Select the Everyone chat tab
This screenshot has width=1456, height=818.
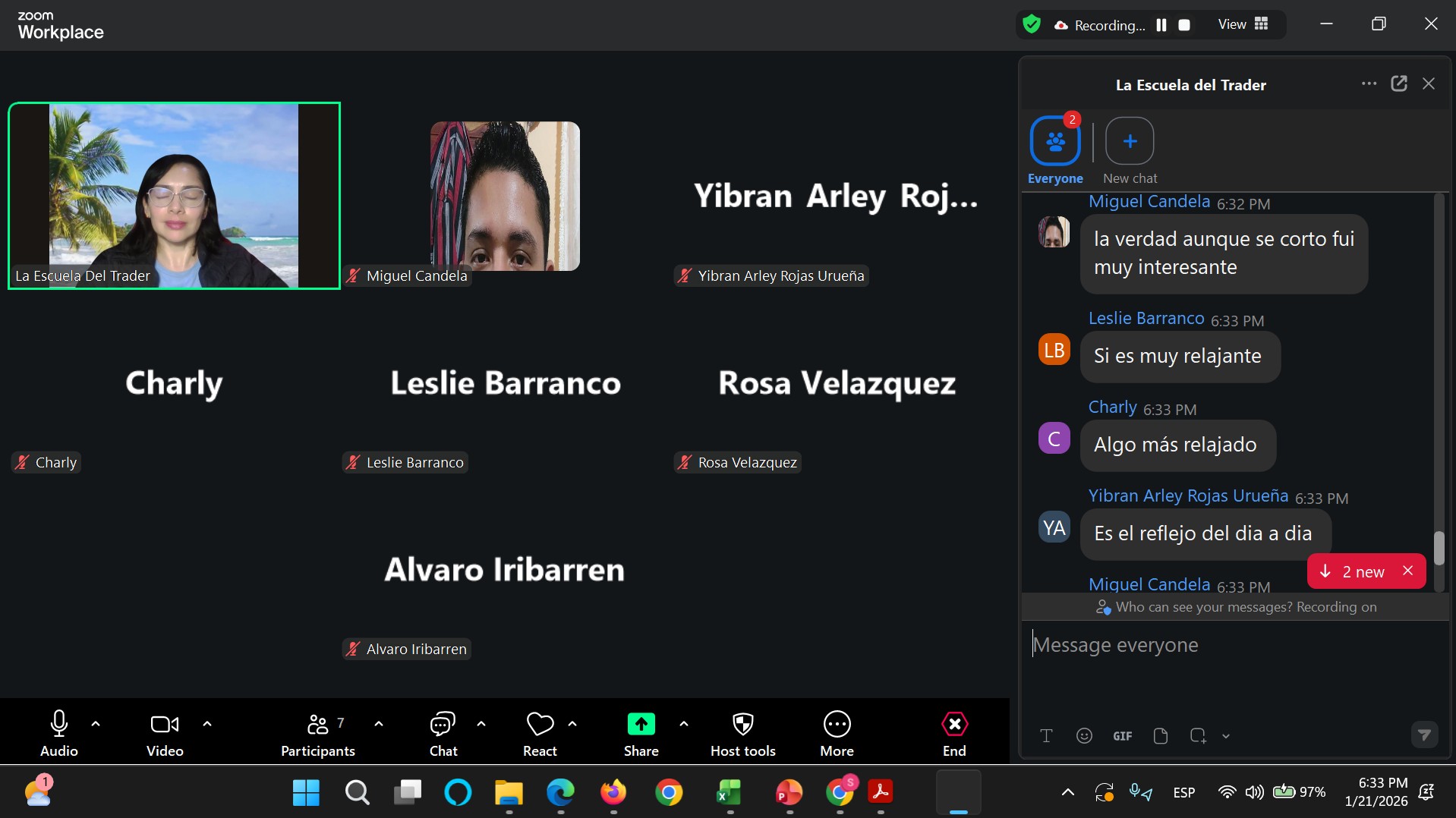(x=1054, y=142)
